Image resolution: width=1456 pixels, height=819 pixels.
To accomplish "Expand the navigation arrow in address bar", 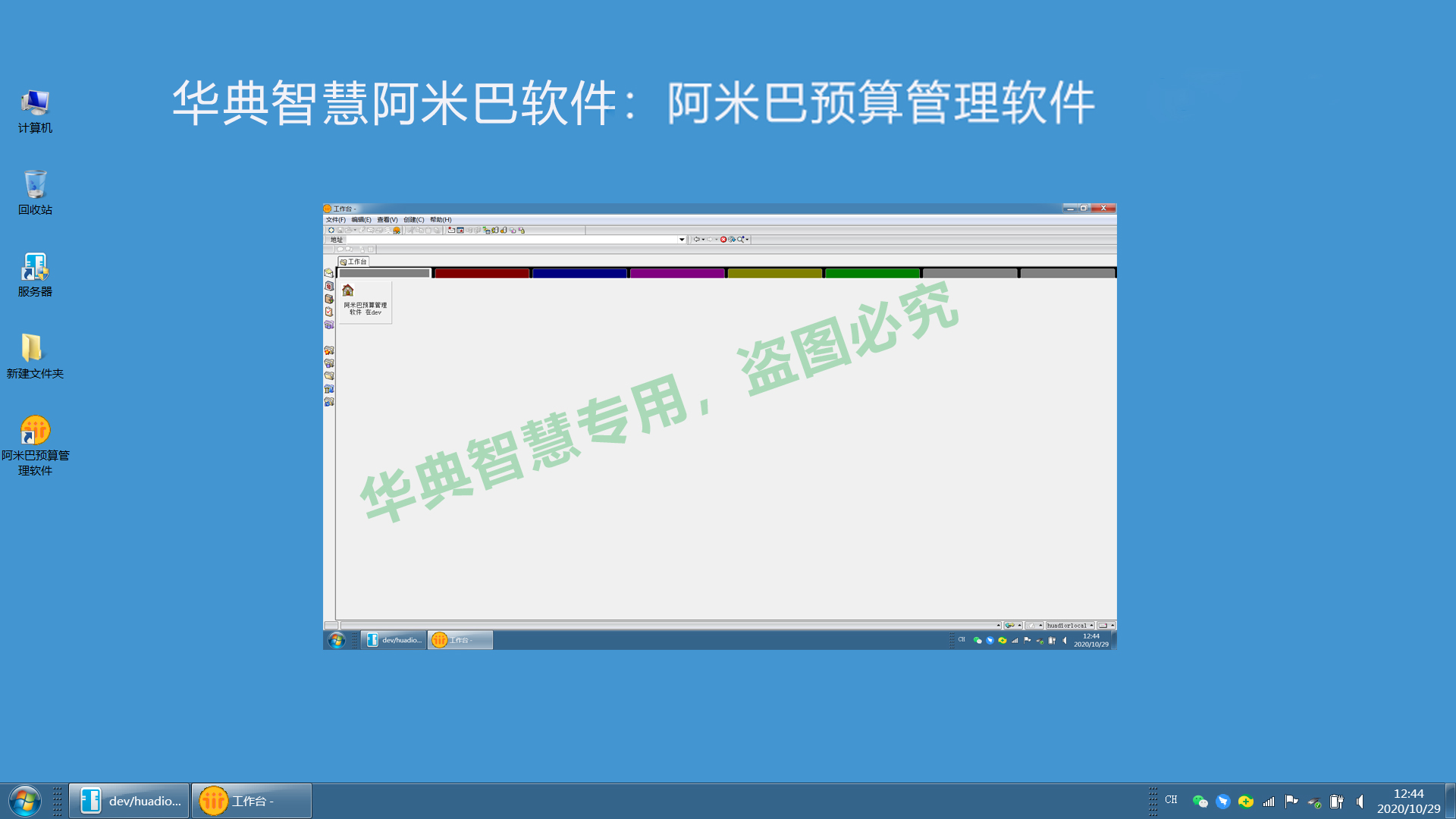I will (x=679, y=239).
